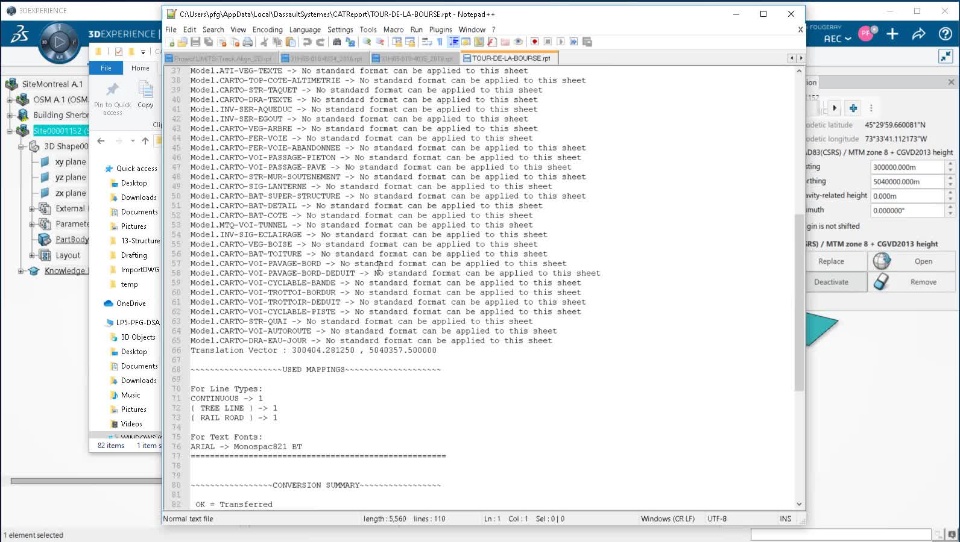Toggle Show All Characters pilcrow icon
This screenshot has height=542, width=960.
pos(440,42)
